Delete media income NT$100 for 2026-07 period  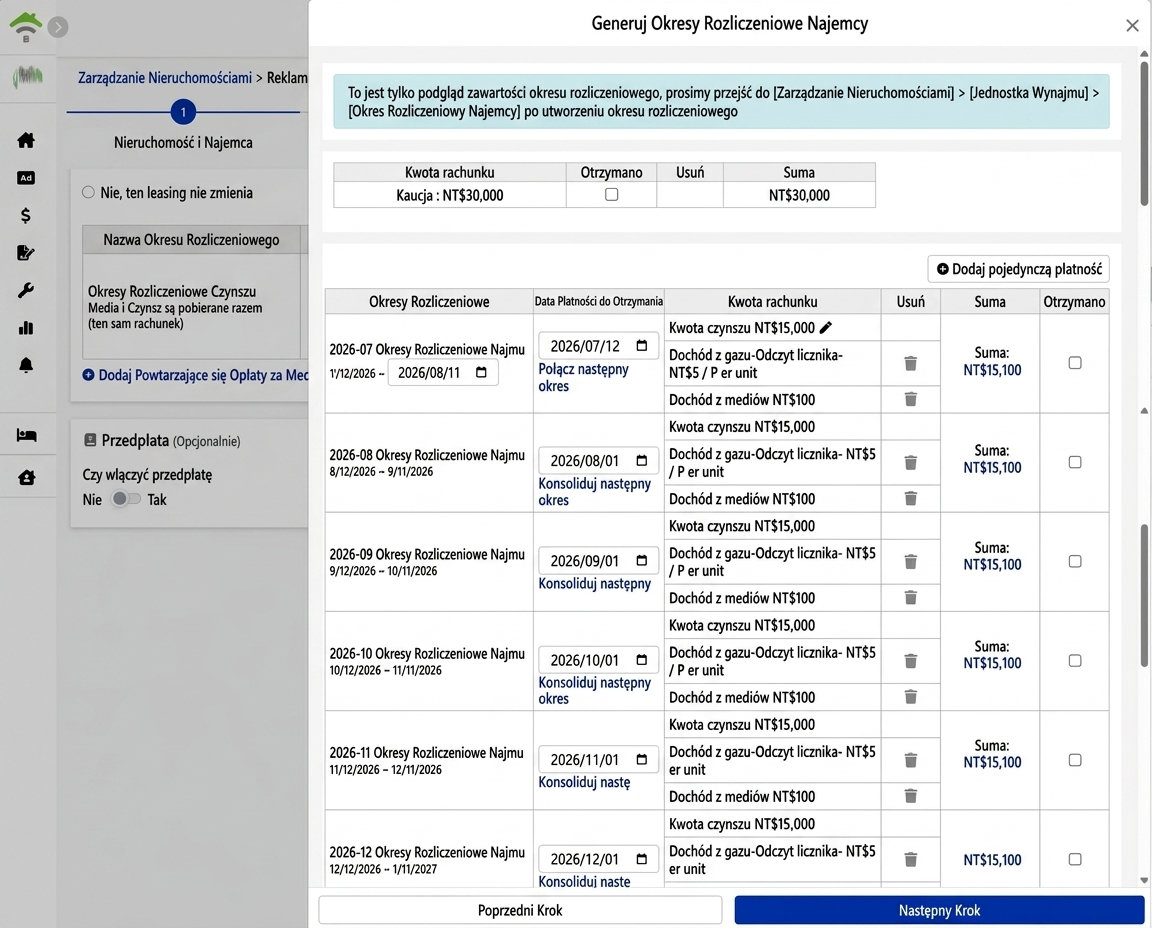click(910, 399)
